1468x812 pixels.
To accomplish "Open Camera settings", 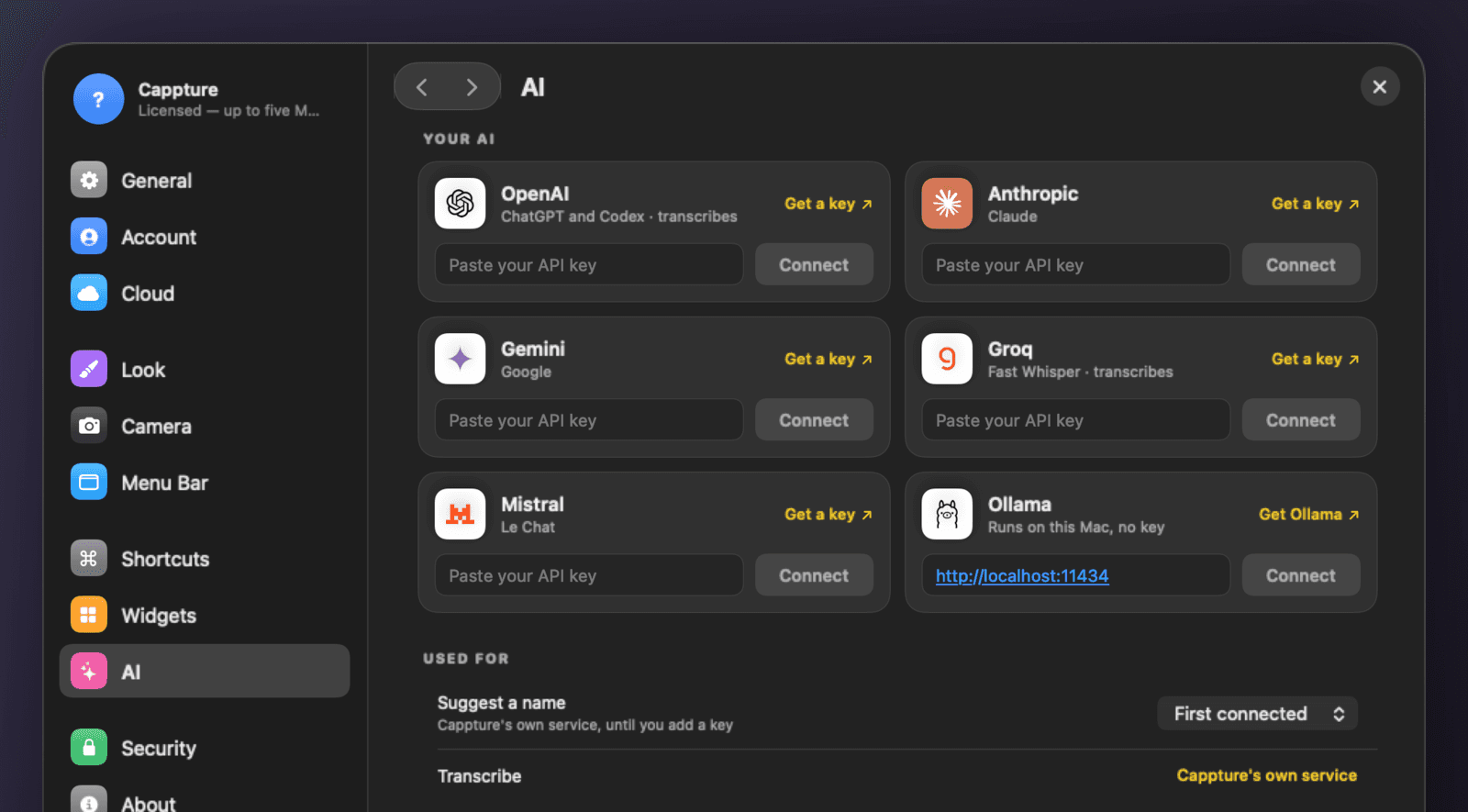I will [x=205, y=427].
